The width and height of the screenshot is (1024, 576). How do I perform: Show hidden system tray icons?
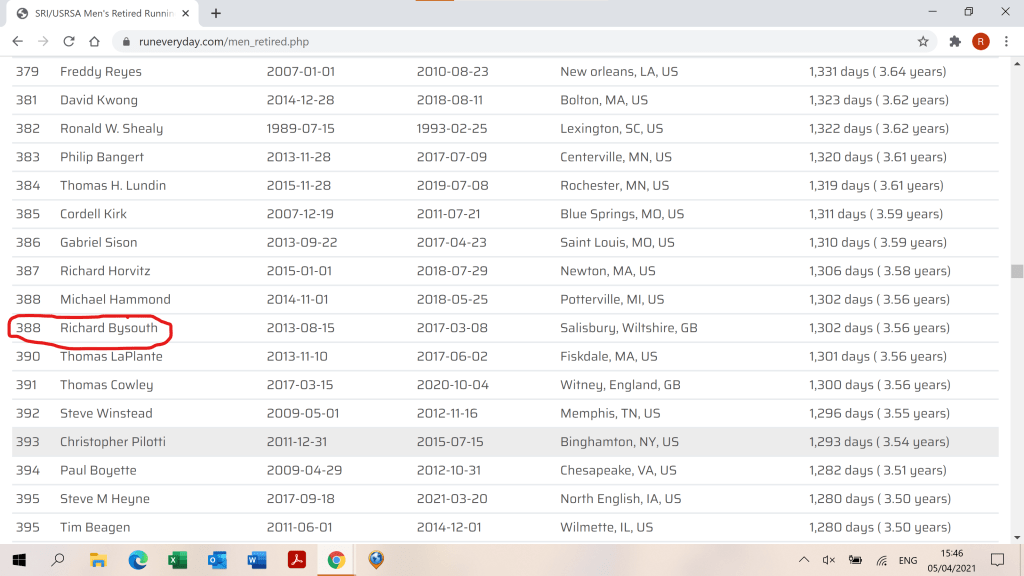804,560
